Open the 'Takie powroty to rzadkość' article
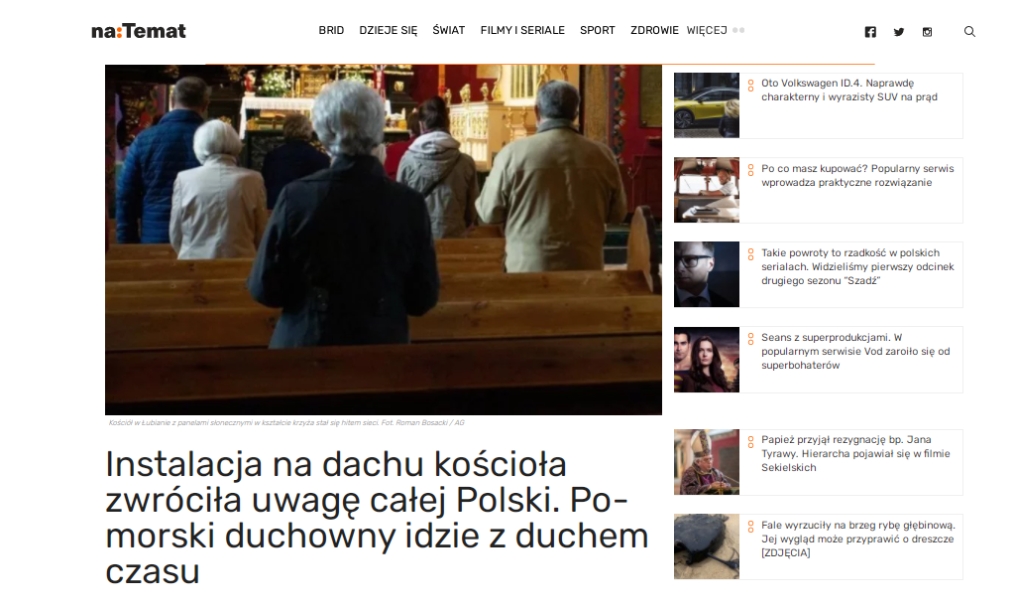Screen dimensions: 1024x599 (857, 267)
